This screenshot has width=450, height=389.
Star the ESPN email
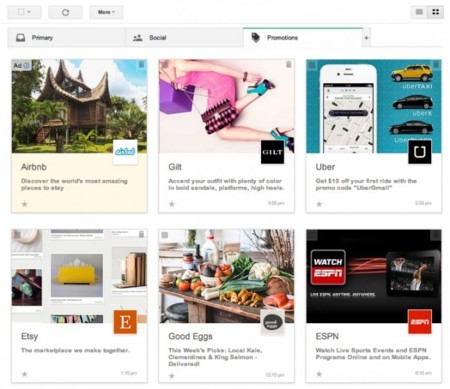tap(319, 374)
